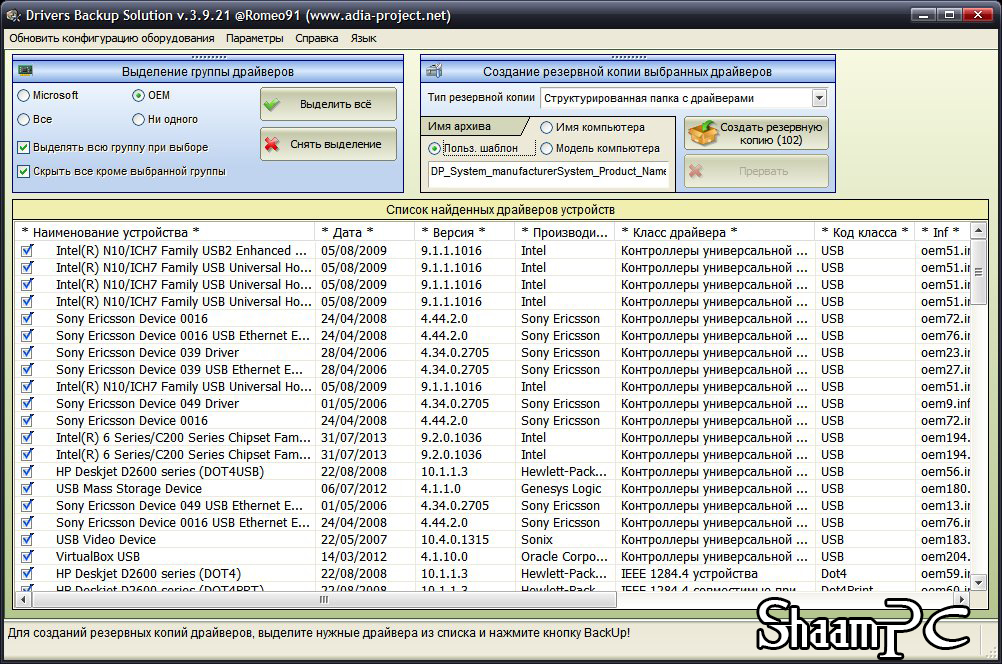Click the chip icon in Выделение группы драйверов header
Viewport: 1002px width, 664px height.
(26, 70)
